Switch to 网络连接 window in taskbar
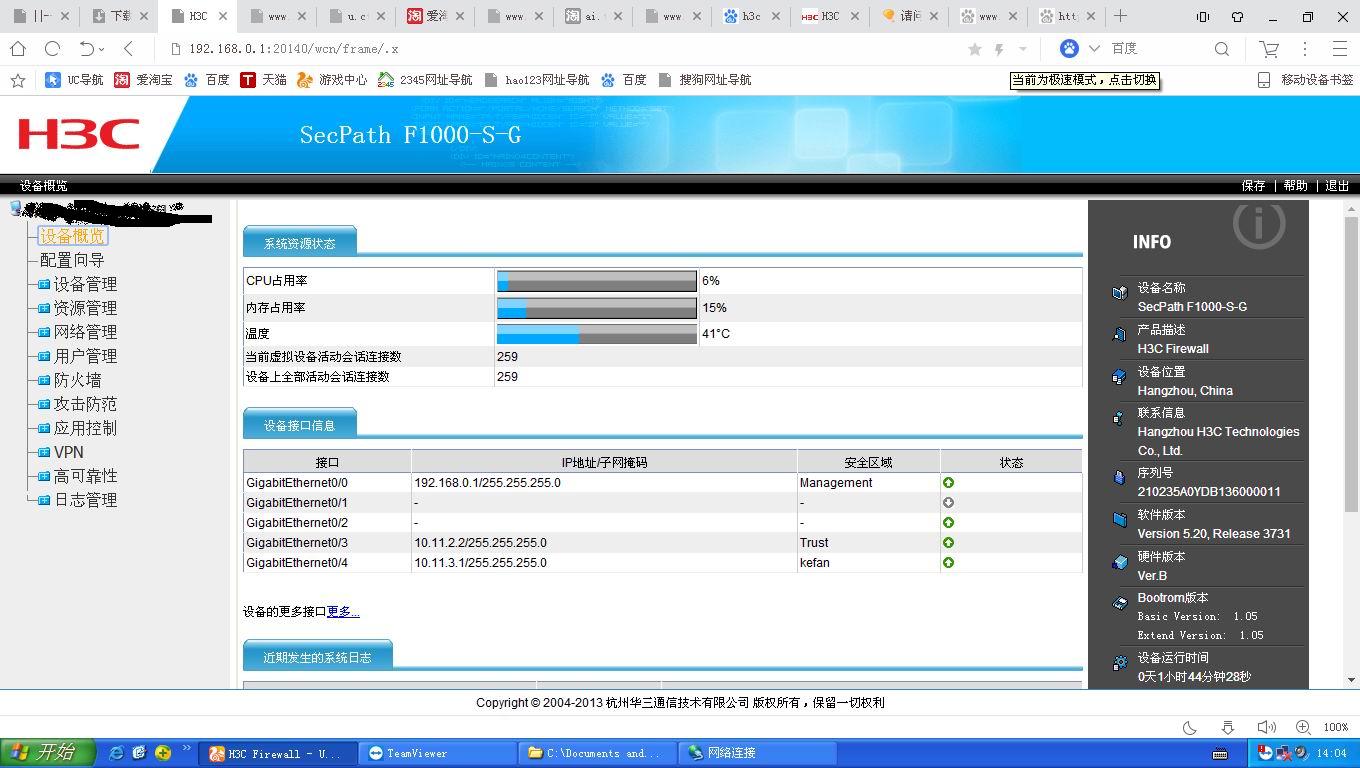Viewport: 1360px width, 768px height. [x=757, y=753]
